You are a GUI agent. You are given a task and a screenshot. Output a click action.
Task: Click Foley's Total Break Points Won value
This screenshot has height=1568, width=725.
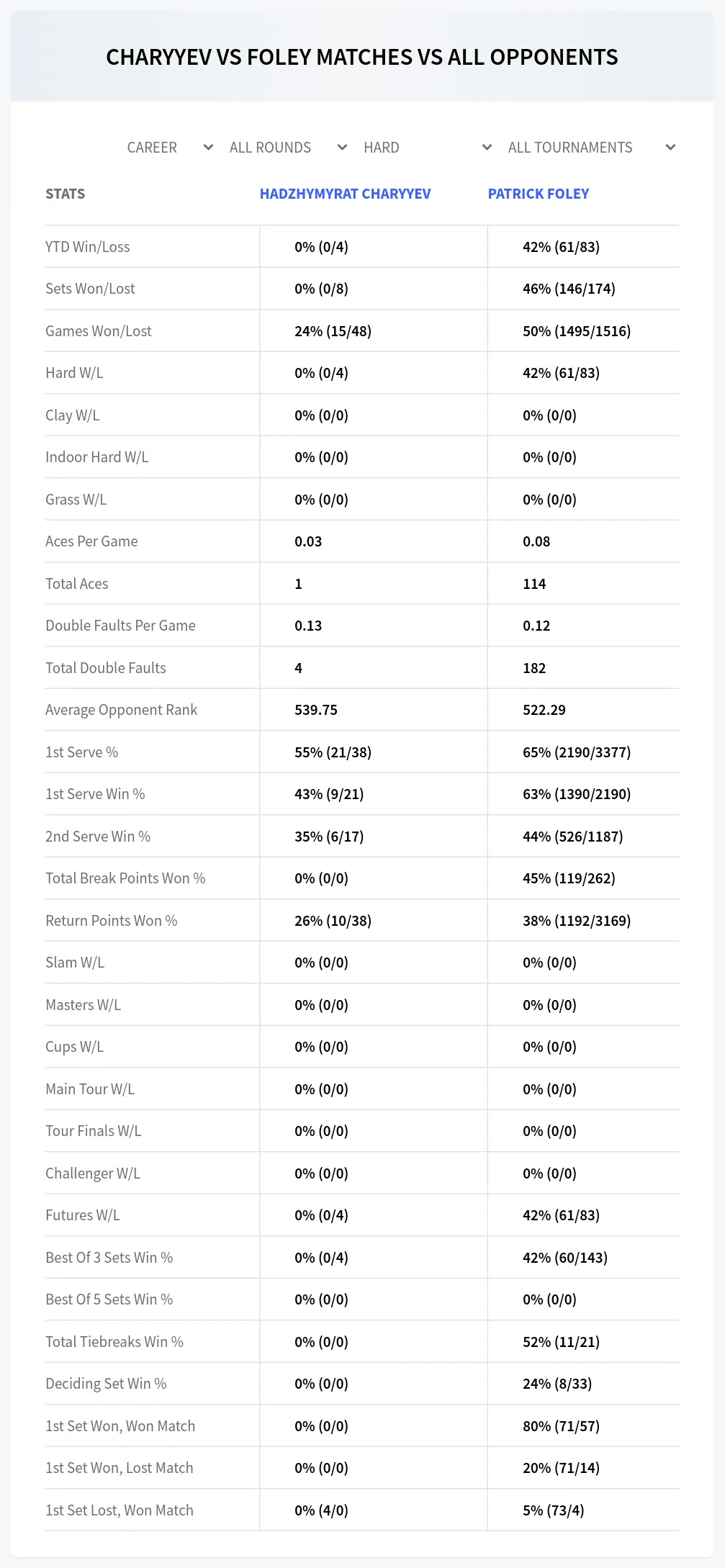569,878
